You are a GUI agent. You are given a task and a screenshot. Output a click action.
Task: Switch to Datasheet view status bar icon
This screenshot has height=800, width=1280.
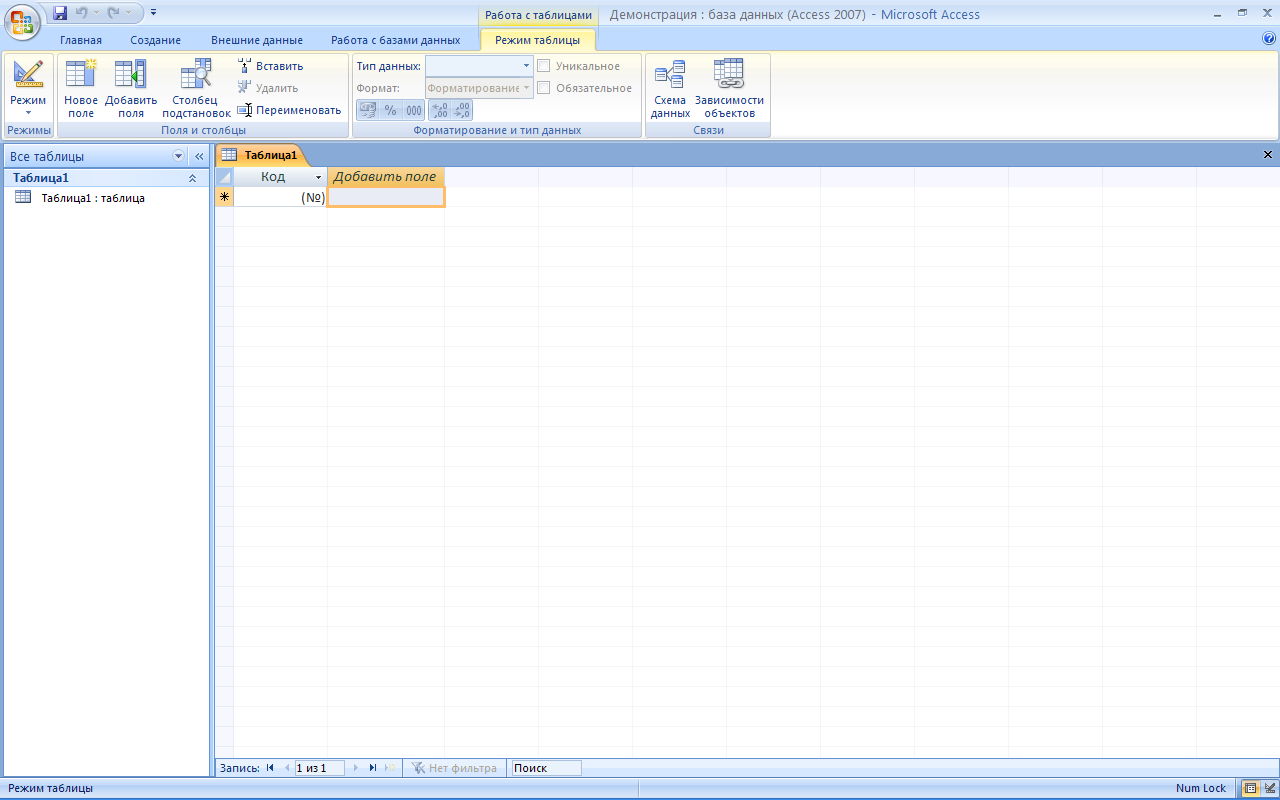click(x=1250, y=788)
